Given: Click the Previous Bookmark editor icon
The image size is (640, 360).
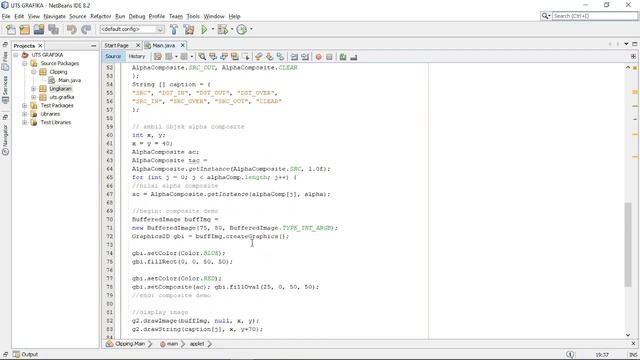Looking at the screenshot, I should [x=258, y=57].
